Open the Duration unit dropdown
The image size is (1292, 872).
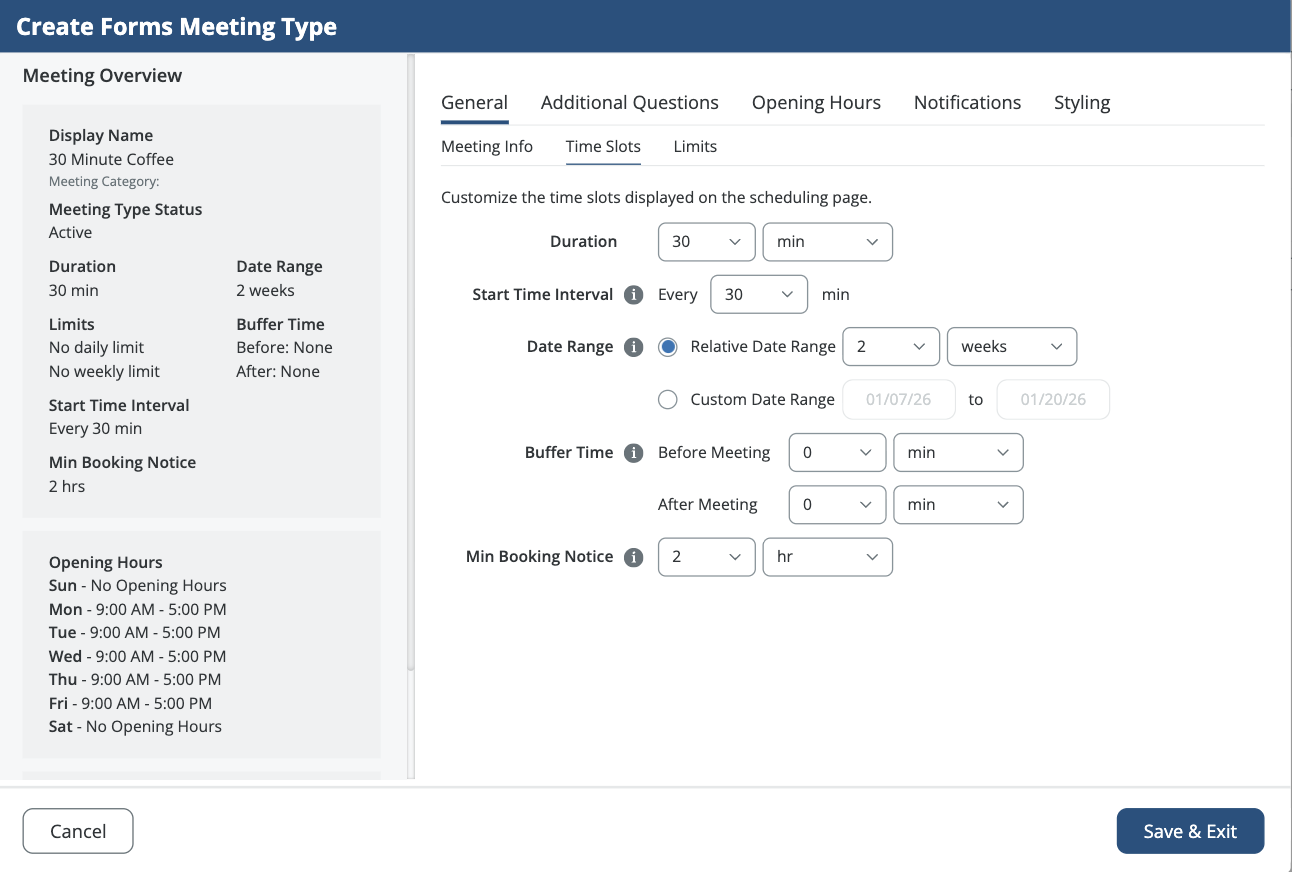(827, 242)
